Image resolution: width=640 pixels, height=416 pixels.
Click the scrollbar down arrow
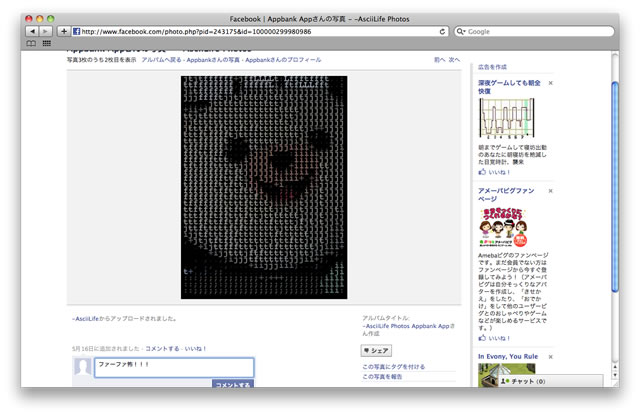click(615, 376)
